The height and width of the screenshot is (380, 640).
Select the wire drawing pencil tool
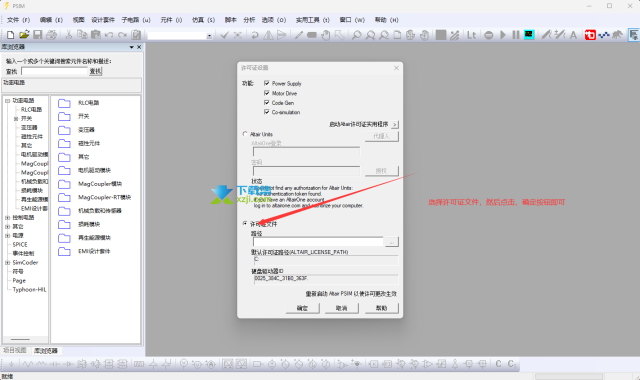299,35
